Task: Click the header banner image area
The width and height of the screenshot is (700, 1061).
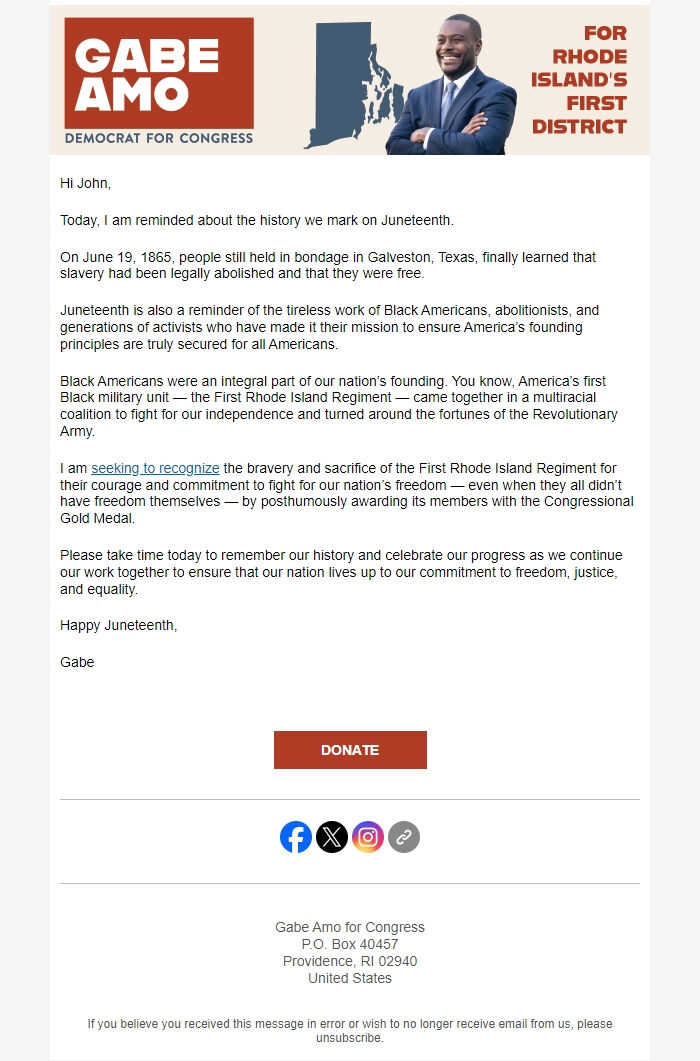Action: click(x=350, y=80)
